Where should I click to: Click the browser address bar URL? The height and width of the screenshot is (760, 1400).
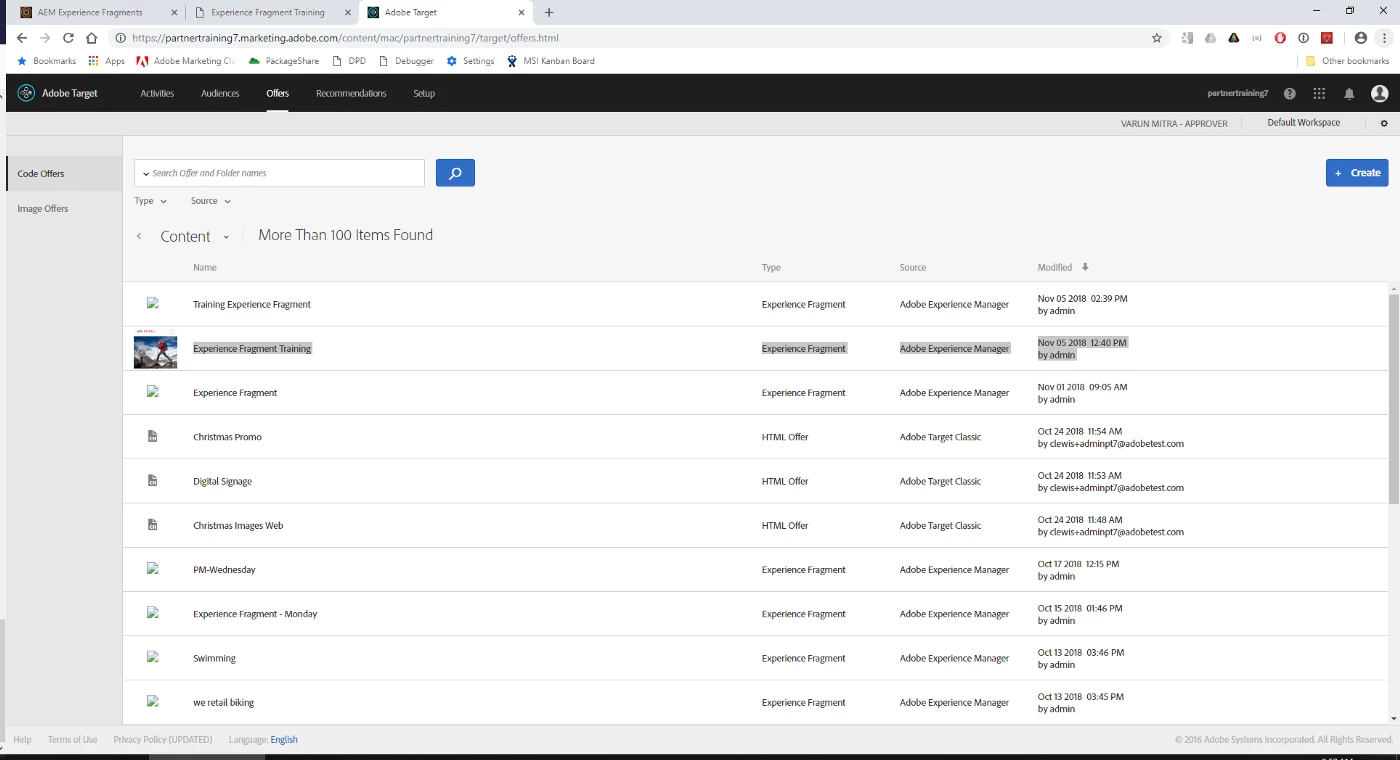(345, 38)
